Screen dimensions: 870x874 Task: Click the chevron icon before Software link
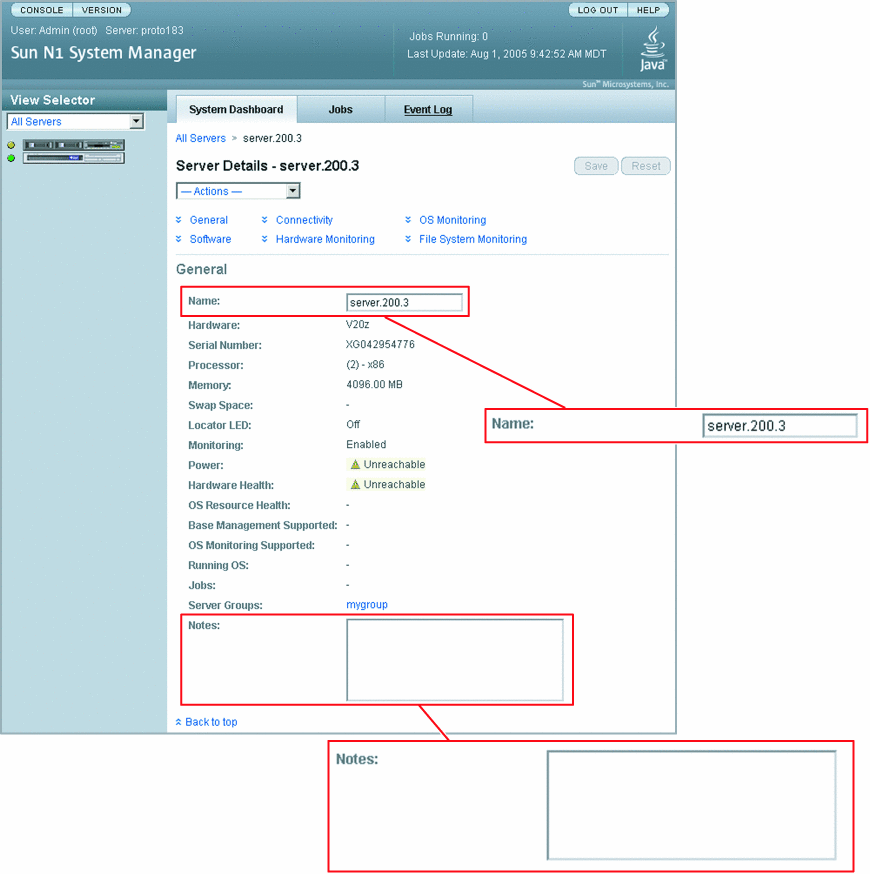179,239
